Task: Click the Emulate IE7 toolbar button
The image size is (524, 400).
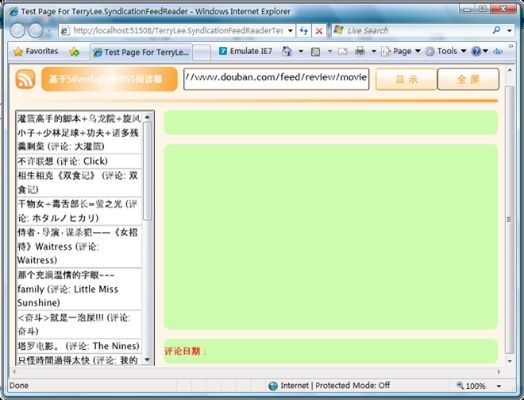Action: point(245,51)
